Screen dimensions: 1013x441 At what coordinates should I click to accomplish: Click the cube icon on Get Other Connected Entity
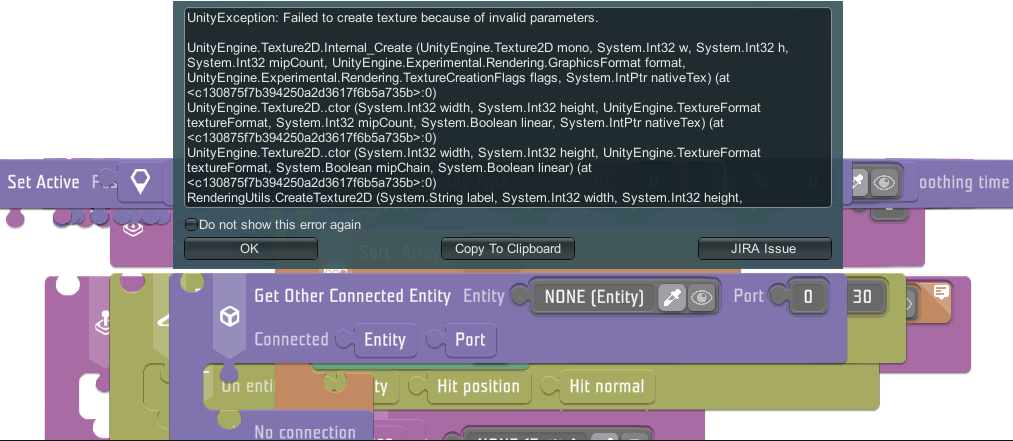pyautogui.click(x=229, y=316)
